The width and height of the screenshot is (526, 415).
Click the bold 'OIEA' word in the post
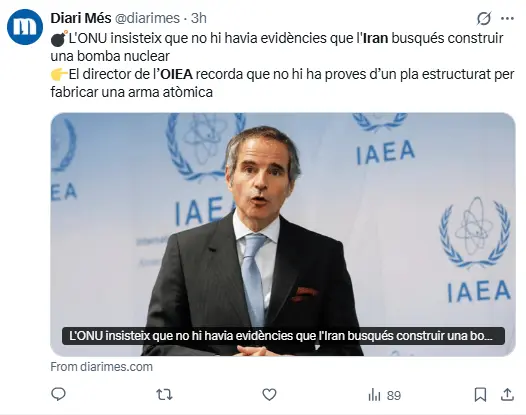pos(176,74)
